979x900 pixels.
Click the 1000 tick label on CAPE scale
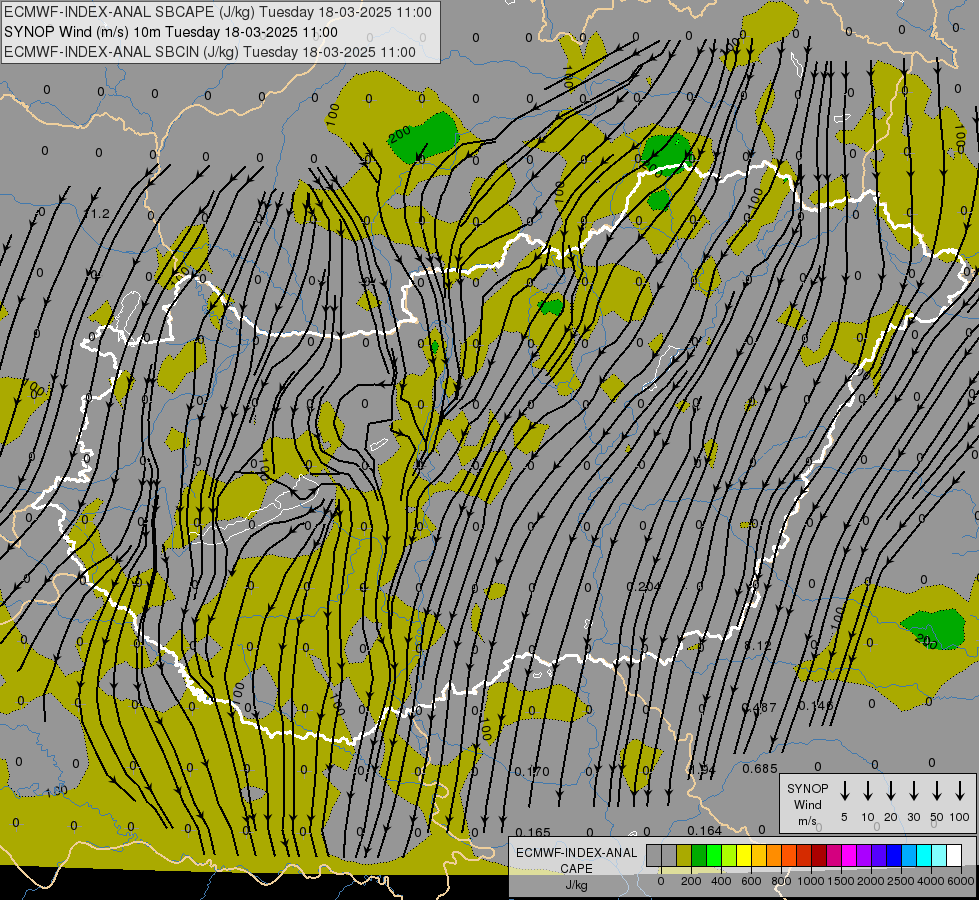pos(811,881)
